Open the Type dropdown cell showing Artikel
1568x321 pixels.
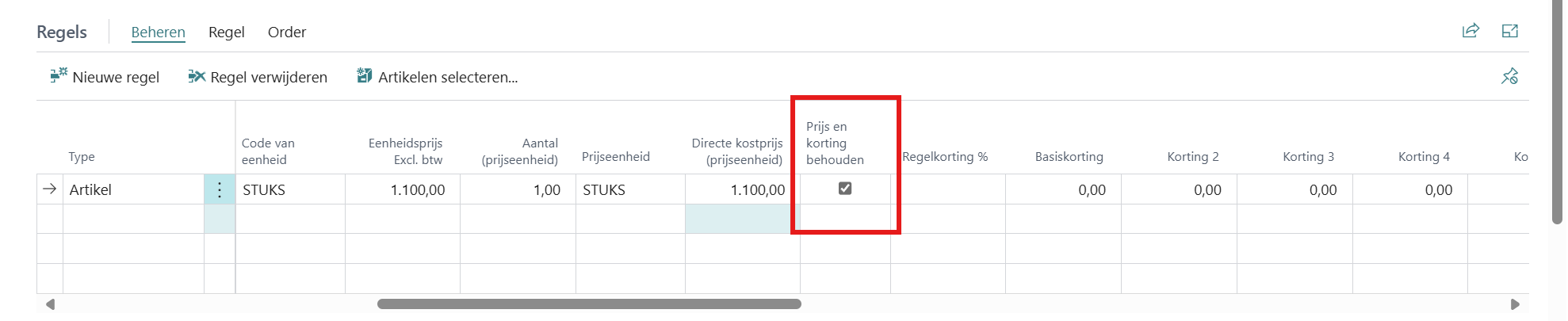coord(133,189)
